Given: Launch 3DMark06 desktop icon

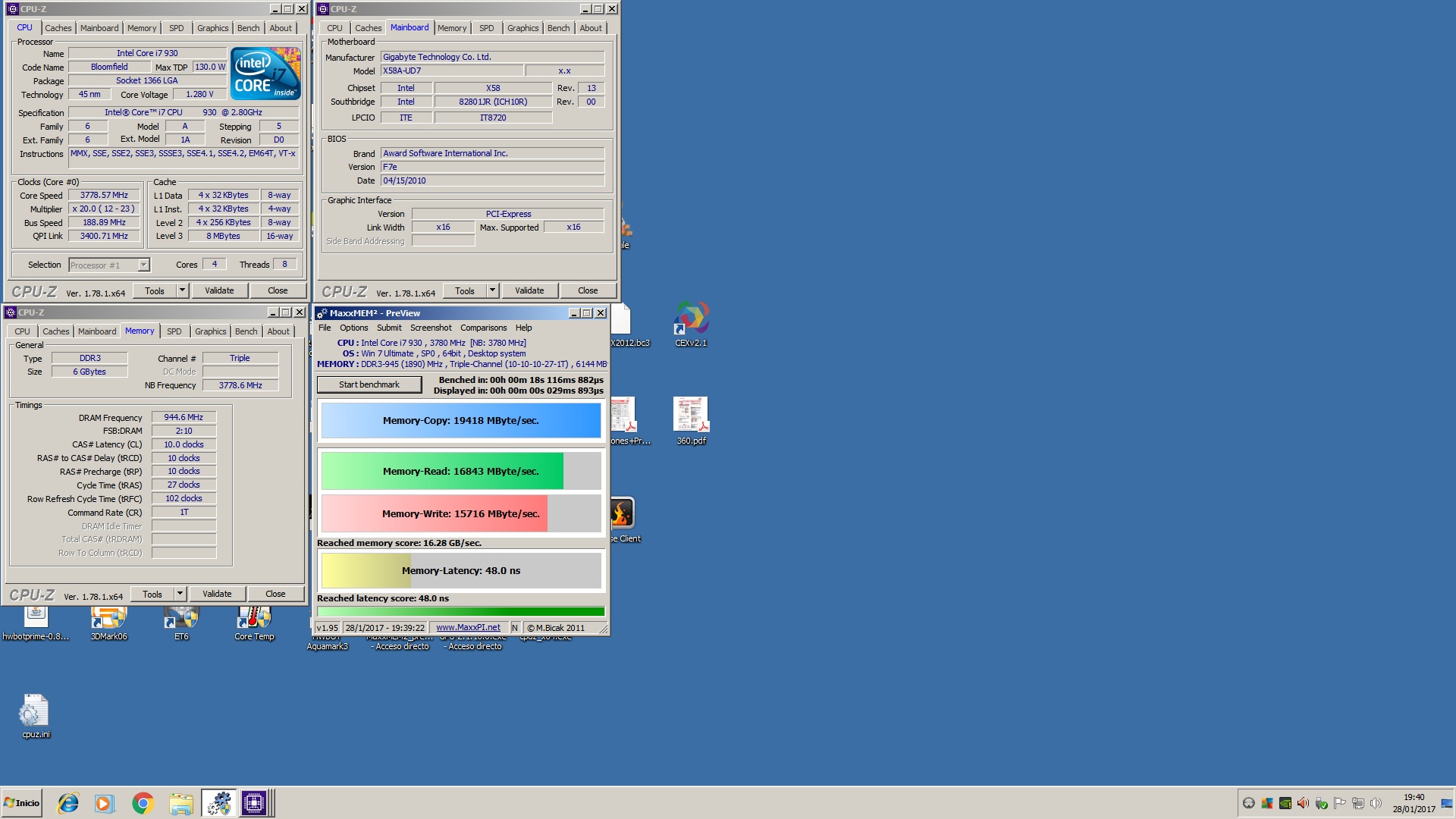Looking at the screenshot, I should pyautogui.click(x=108, y=623).
